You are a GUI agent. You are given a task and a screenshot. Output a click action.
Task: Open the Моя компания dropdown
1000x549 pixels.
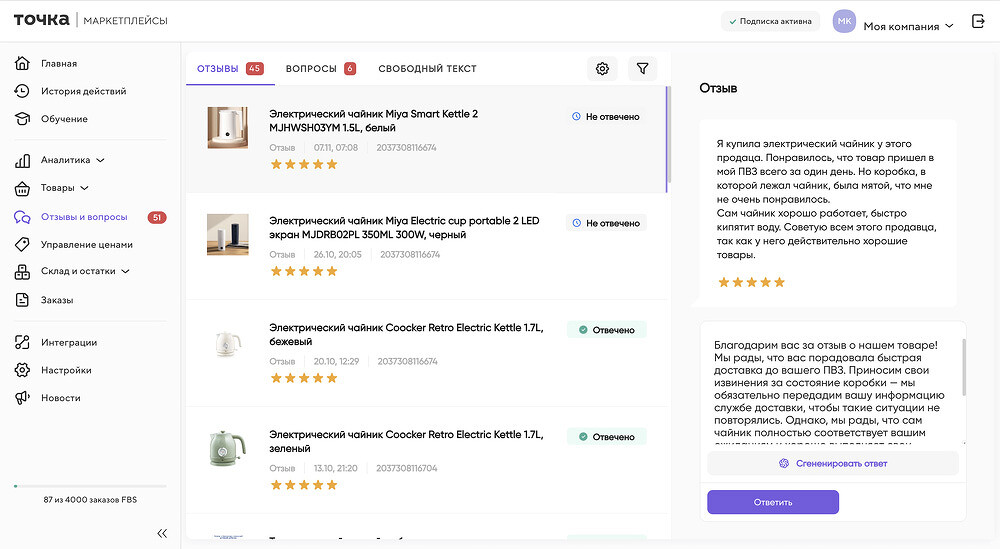(x=908, y=26)
